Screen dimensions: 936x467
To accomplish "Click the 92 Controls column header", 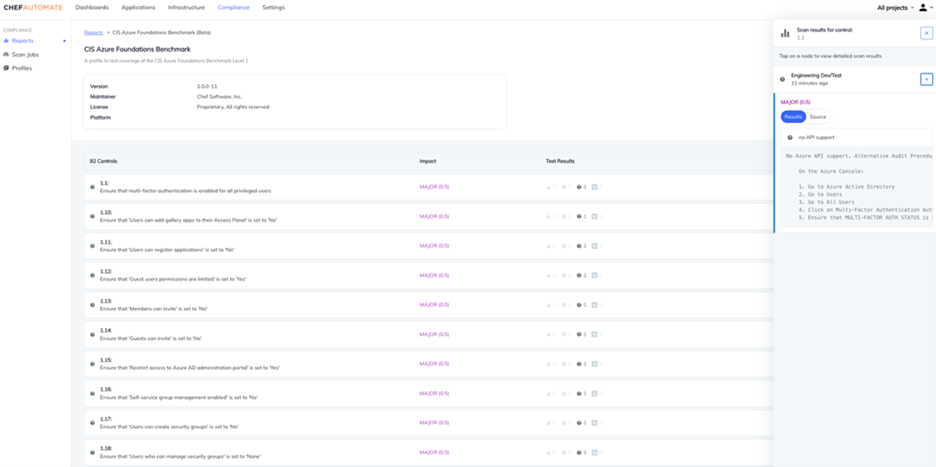I will click(x=103, y=161).
